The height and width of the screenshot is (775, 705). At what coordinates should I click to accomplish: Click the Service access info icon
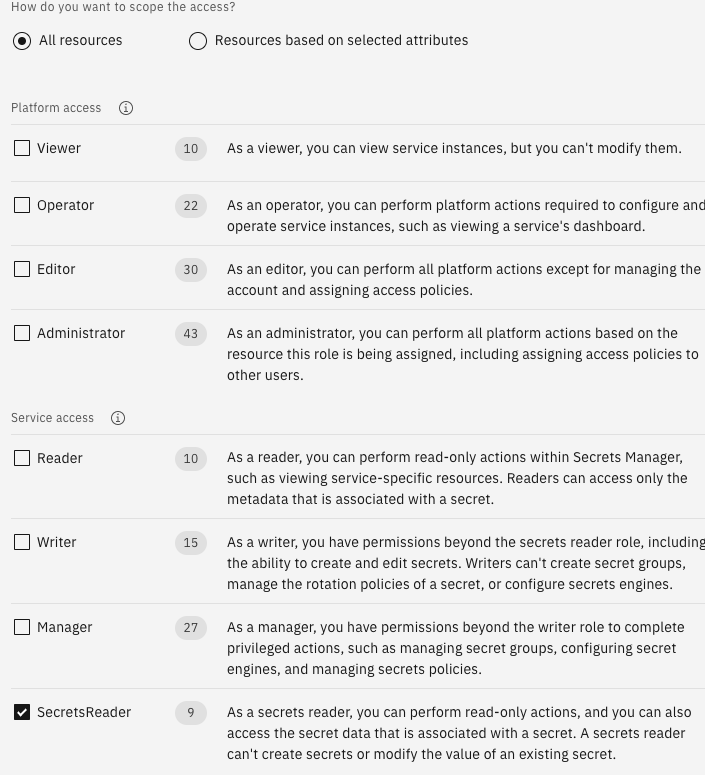coord(118,418)
